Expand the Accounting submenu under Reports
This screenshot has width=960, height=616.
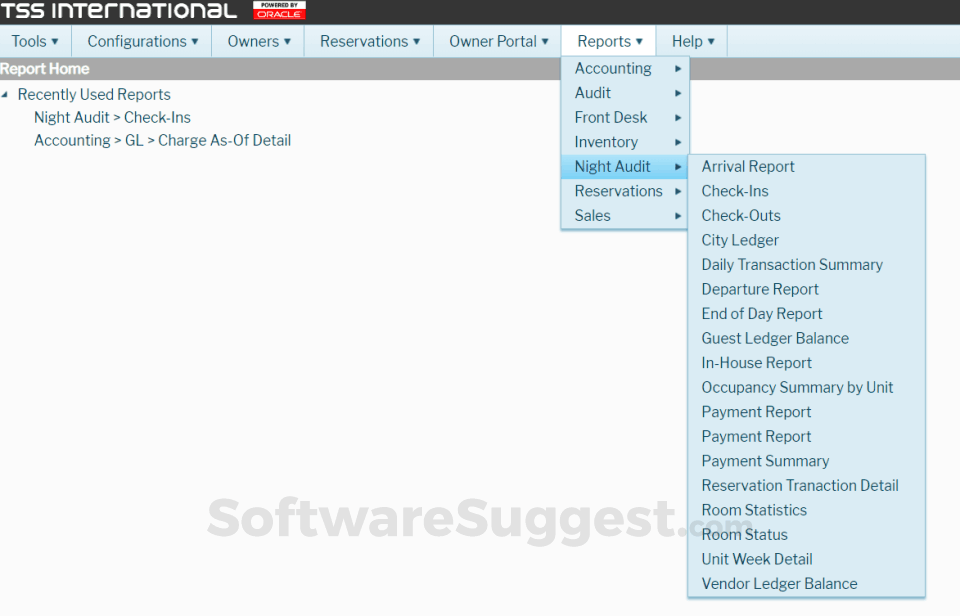point(613,68)
